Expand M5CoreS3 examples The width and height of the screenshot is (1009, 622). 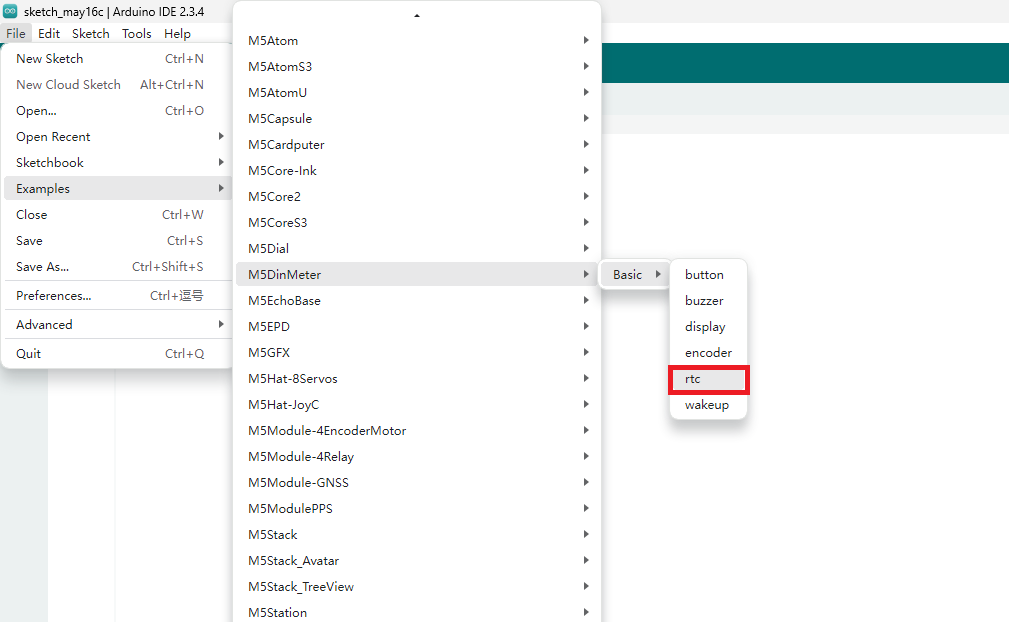pos(417,223)
